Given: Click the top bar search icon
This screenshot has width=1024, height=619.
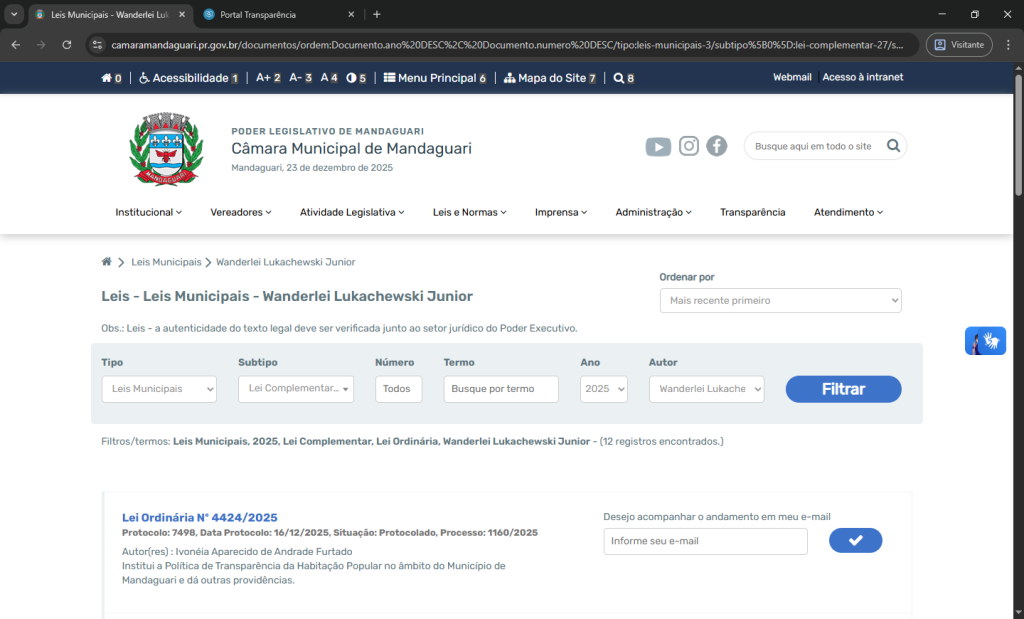Looking at the screenshot, I should 619,78.
